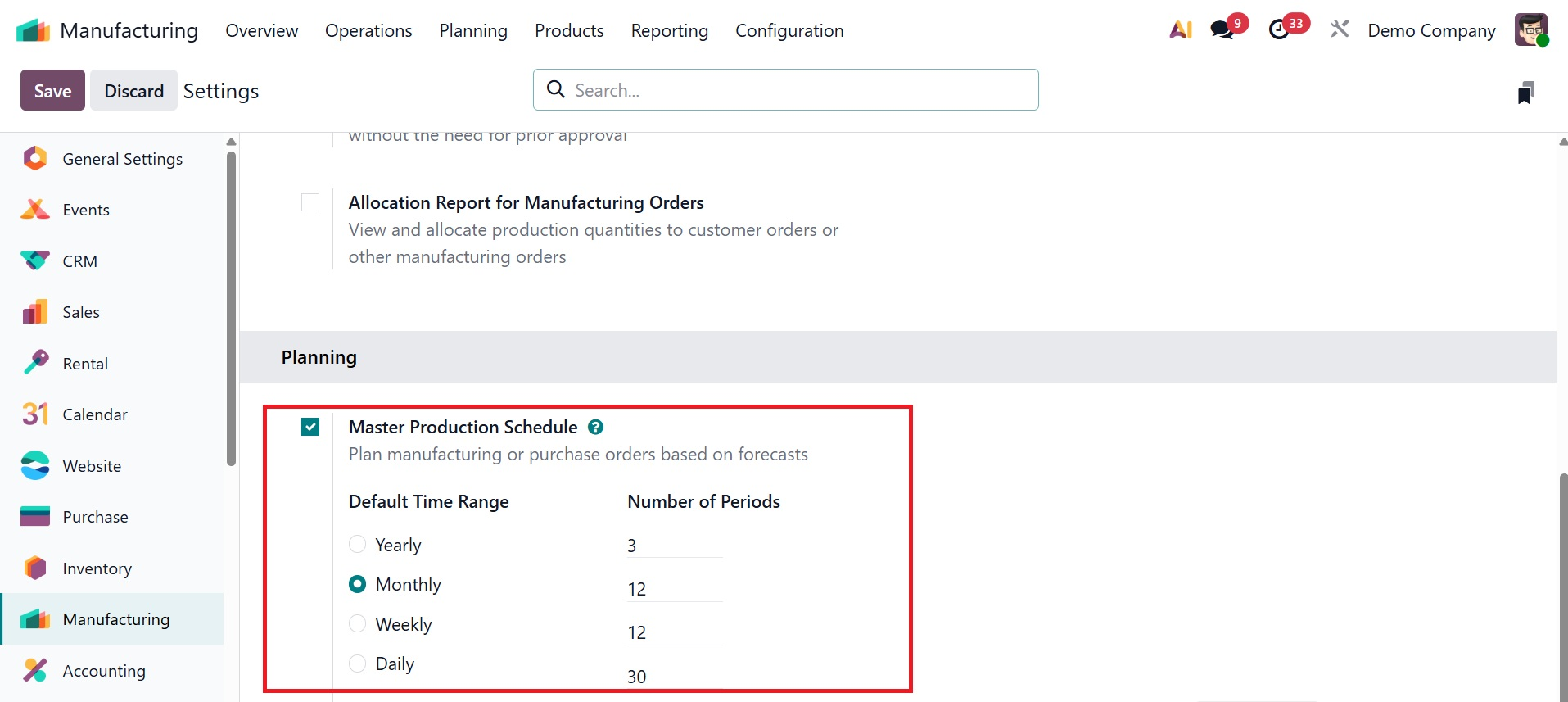The height and width of the screenshot is (702, 1568).
Task: Open the chat messages icon
Action: pos(1222,30)
